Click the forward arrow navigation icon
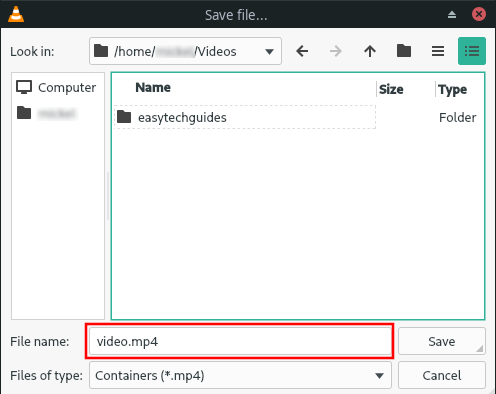 (x=336, y=51)
